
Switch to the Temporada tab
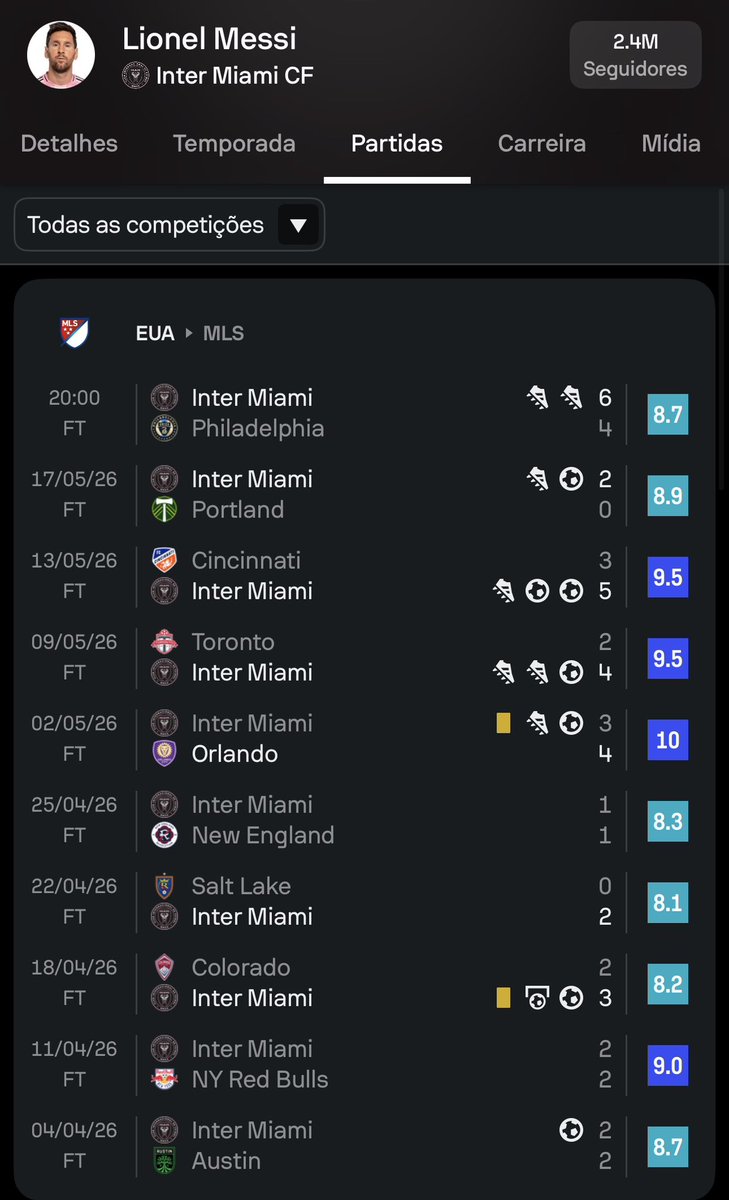pos(234,143)
